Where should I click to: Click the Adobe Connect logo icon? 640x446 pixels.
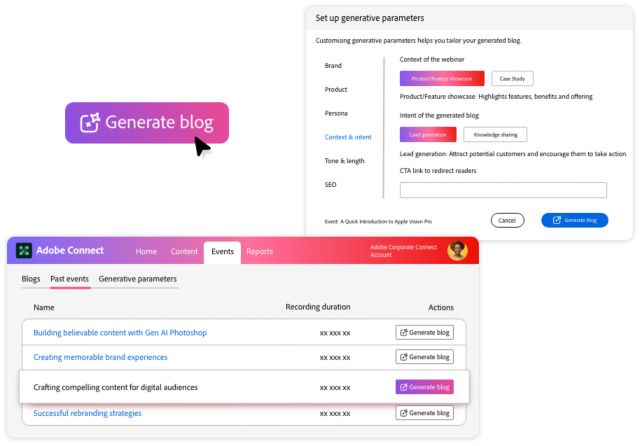click(25, 251)
